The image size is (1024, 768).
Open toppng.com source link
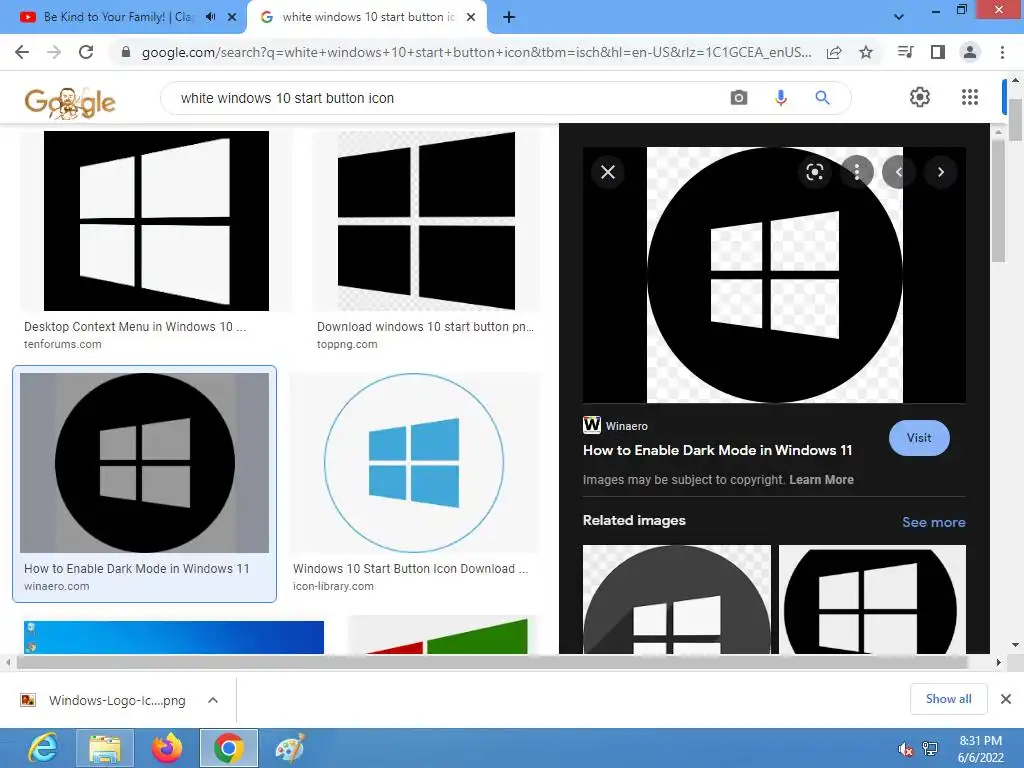pyautogui.click(x=347, y=344)
